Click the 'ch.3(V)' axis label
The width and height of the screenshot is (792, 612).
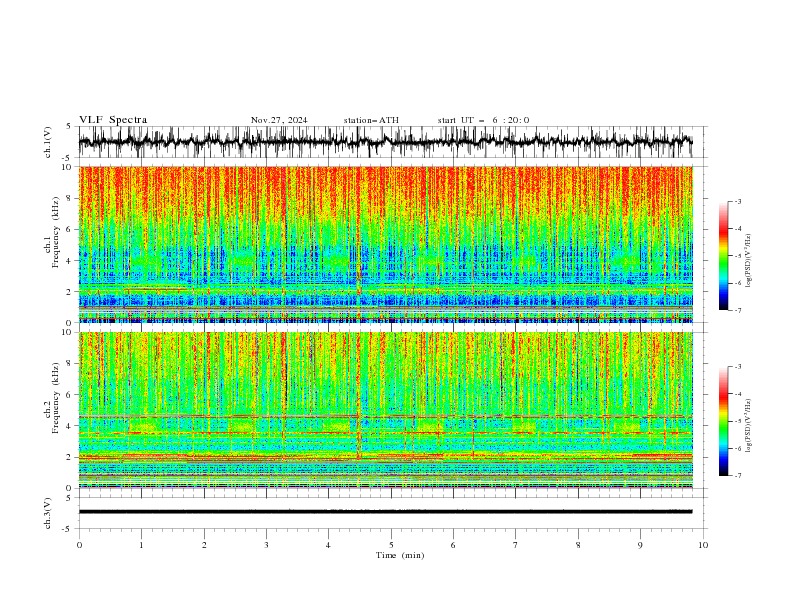pos(48,514)
